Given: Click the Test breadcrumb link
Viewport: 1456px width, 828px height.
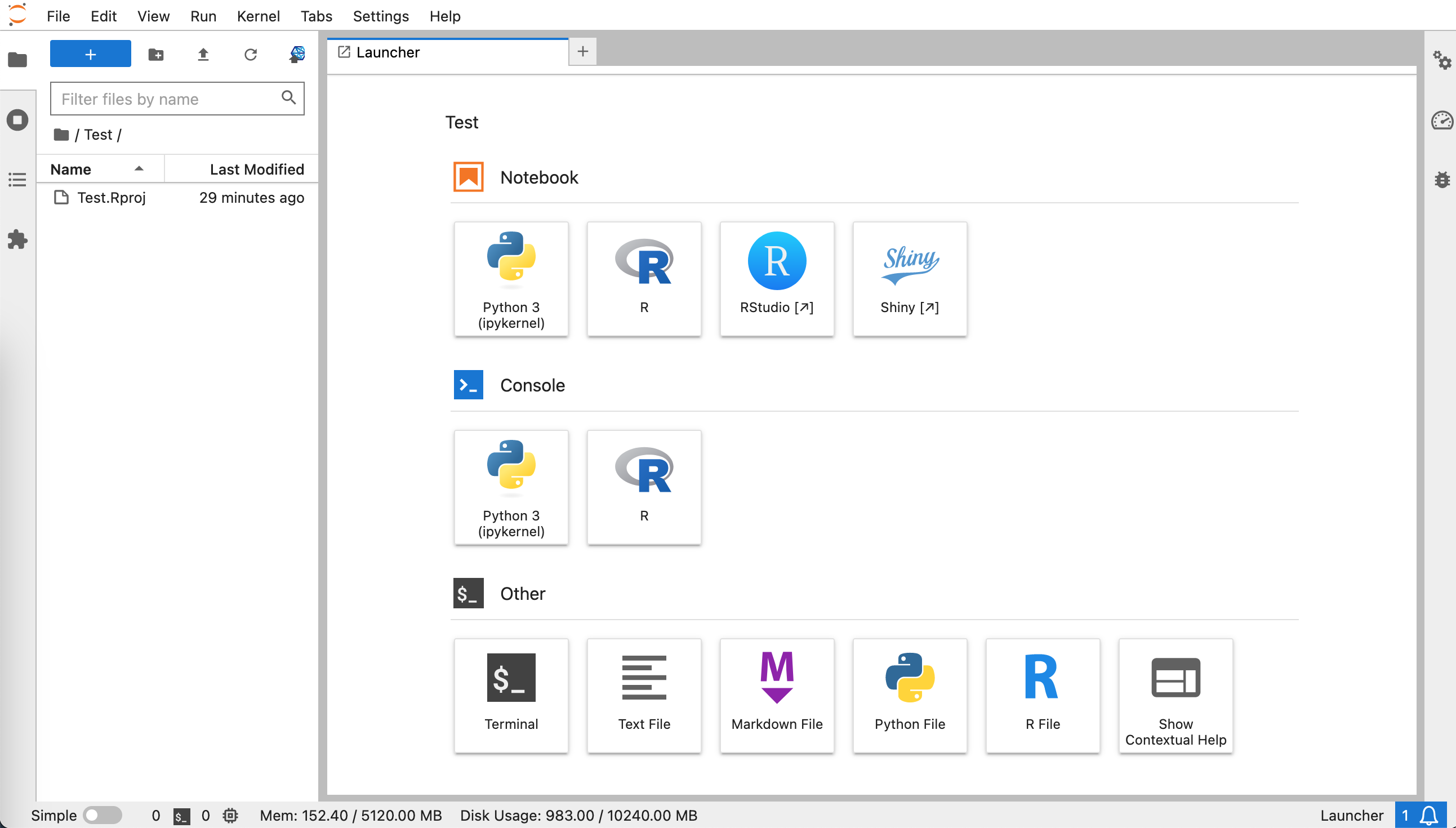Looking at the screenshot, I should point(98,135).
